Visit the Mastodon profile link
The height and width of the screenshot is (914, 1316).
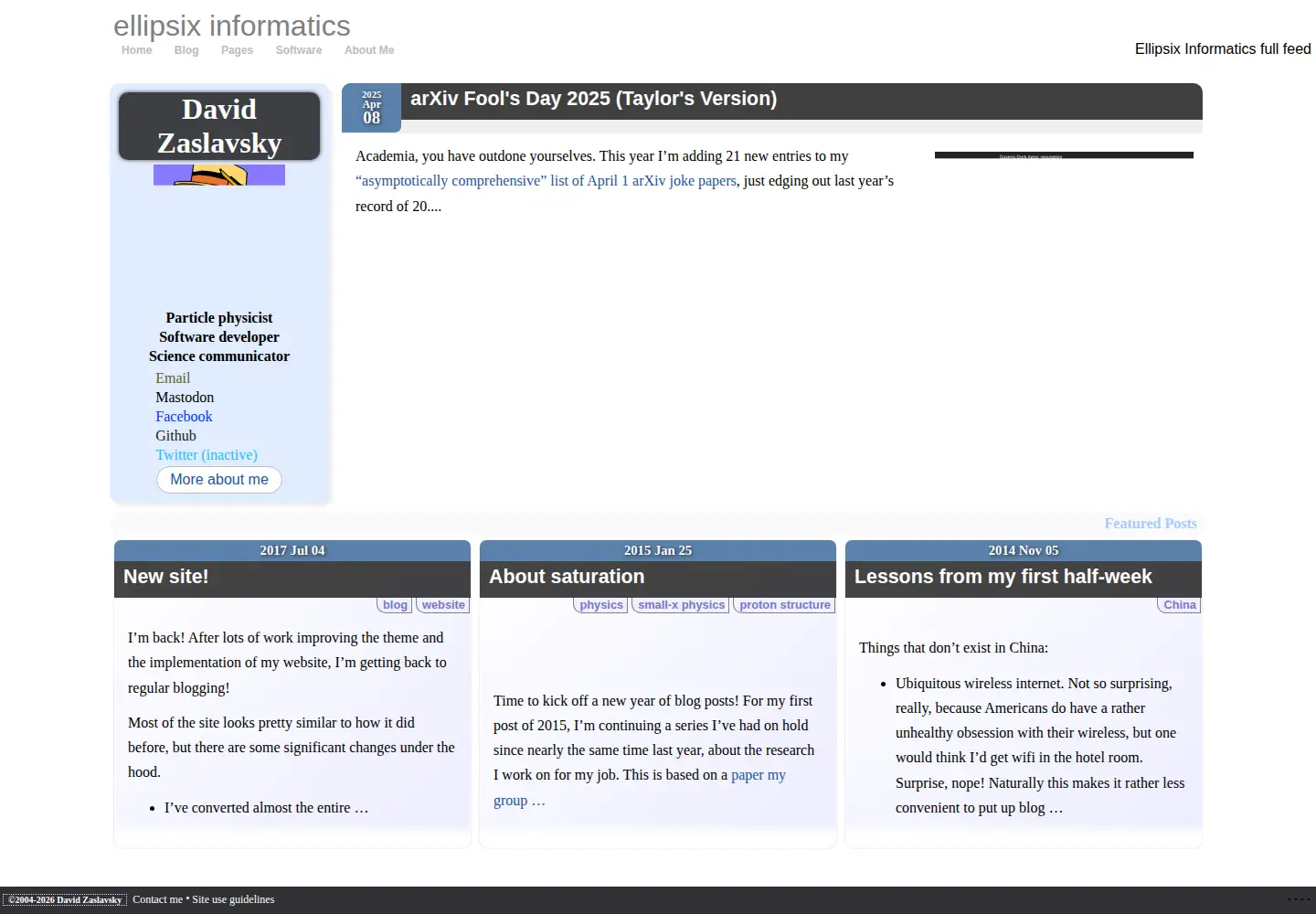pyautogui.click(x=185, y=398)
